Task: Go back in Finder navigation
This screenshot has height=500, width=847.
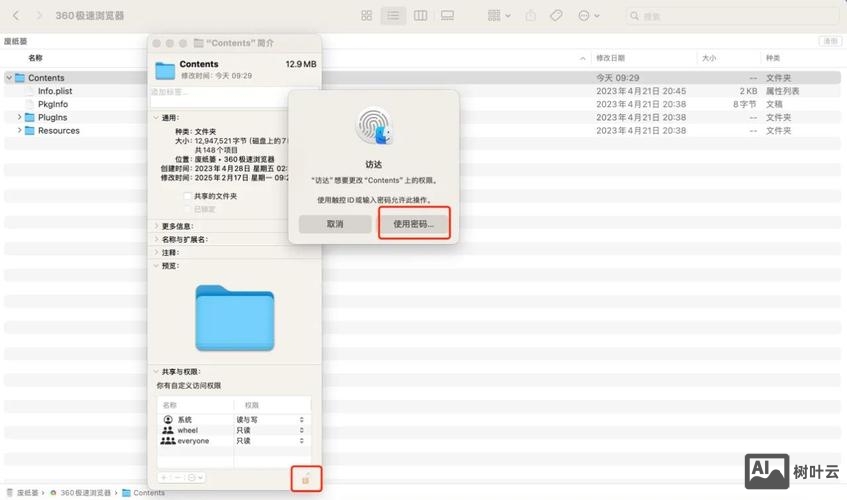Action: [x=16, y=16]
